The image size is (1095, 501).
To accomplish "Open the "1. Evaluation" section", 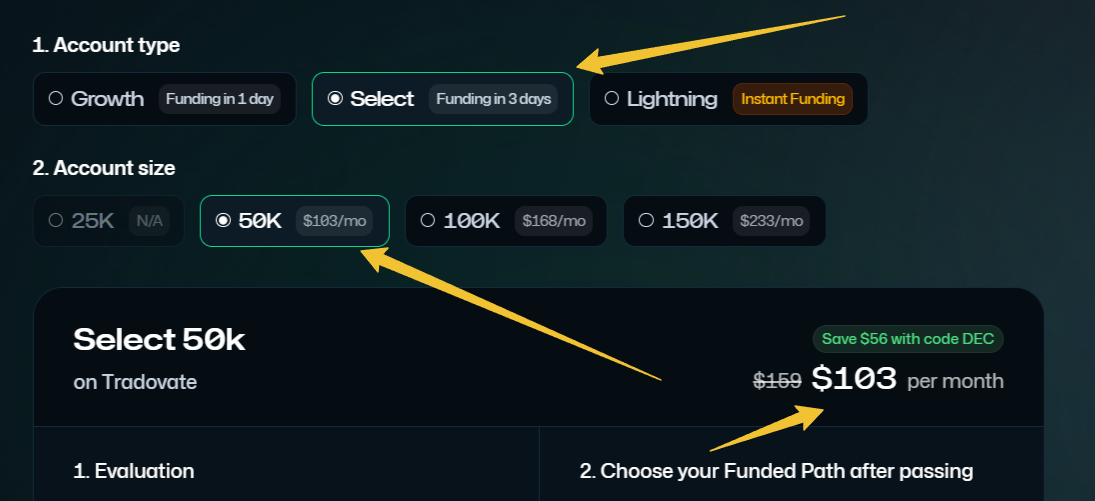I will click(134, 471).
